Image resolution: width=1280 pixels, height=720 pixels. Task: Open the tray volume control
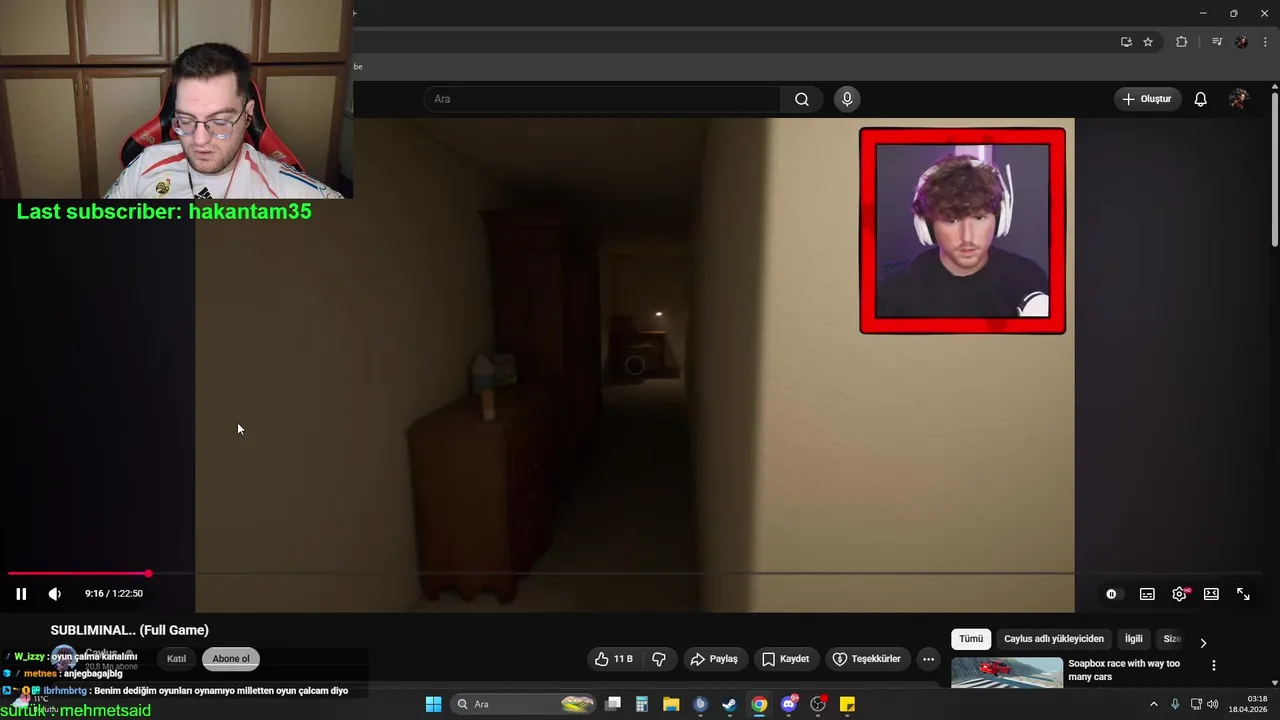pyautogui.click(x=1213, y=704)
